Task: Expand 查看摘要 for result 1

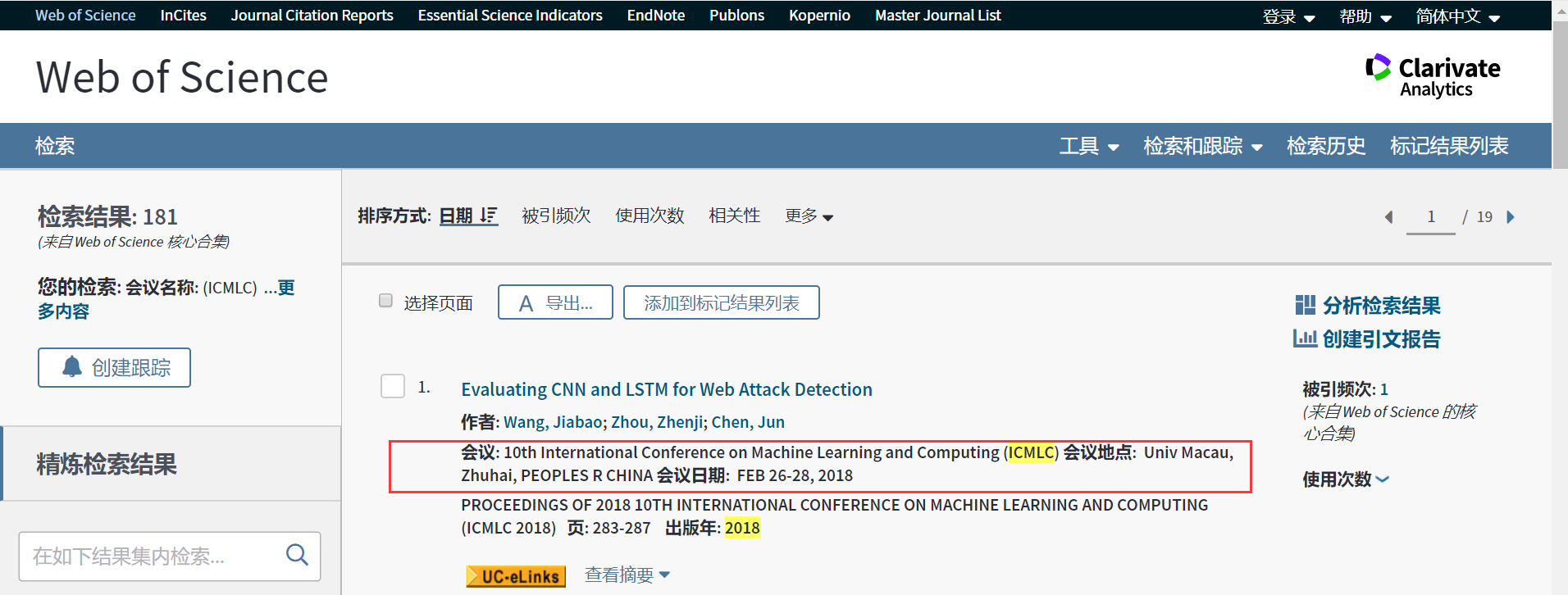Action: click(627, 575)
